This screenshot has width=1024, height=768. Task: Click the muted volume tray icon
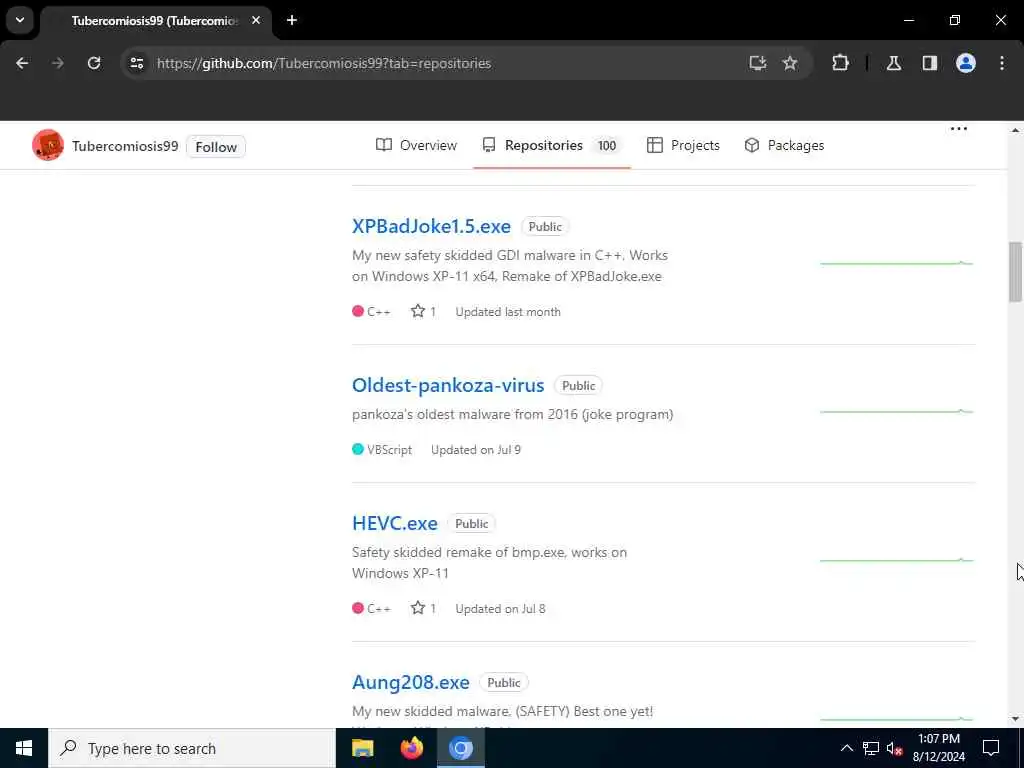894,748
